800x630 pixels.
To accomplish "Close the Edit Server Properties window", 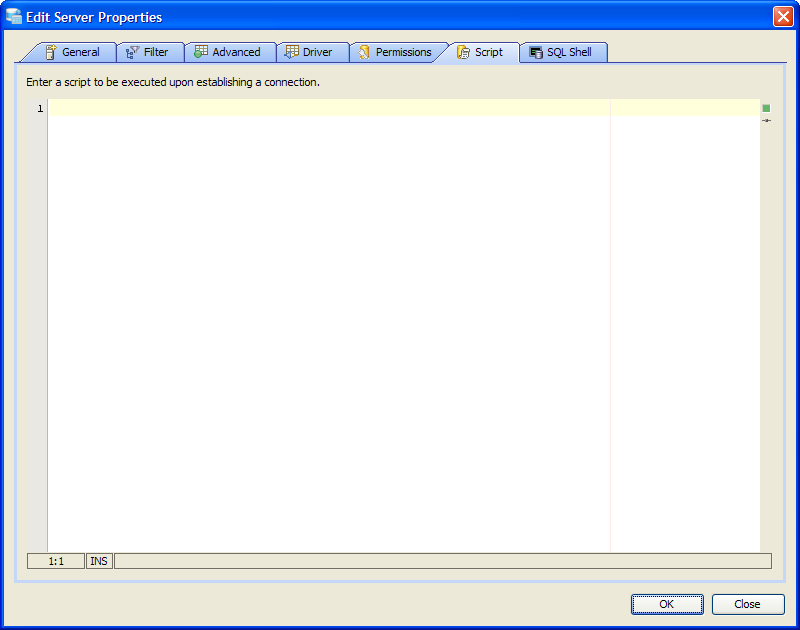I will [783, 17].
